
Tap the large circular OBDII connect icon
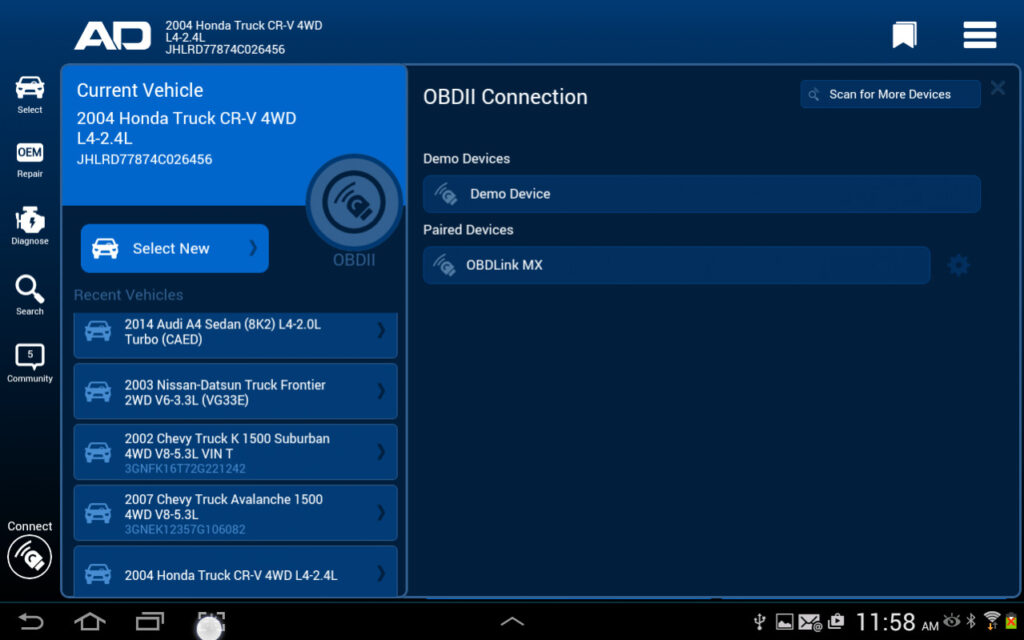tap(353, 201)
